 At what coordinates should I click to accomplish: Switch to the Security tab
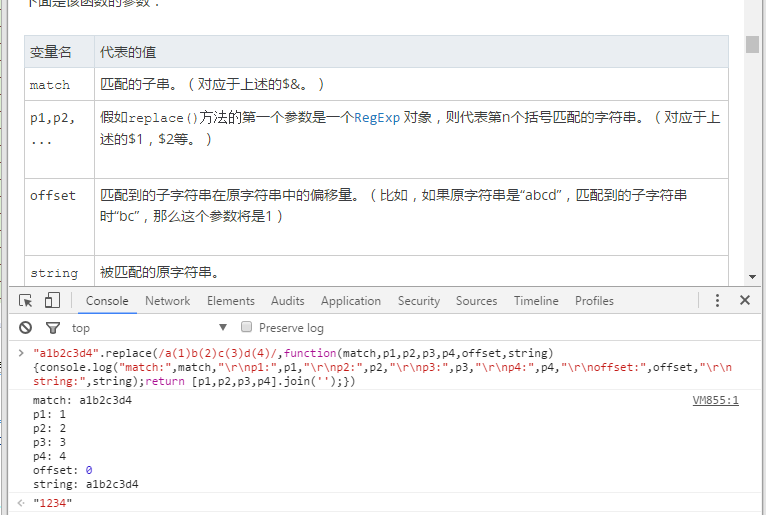coord(419,300)
